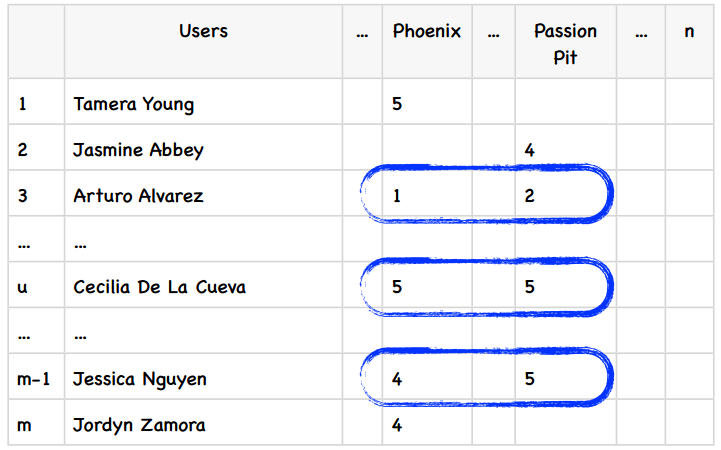Select the Jordyn Zamora name cell

coord(139,425)
